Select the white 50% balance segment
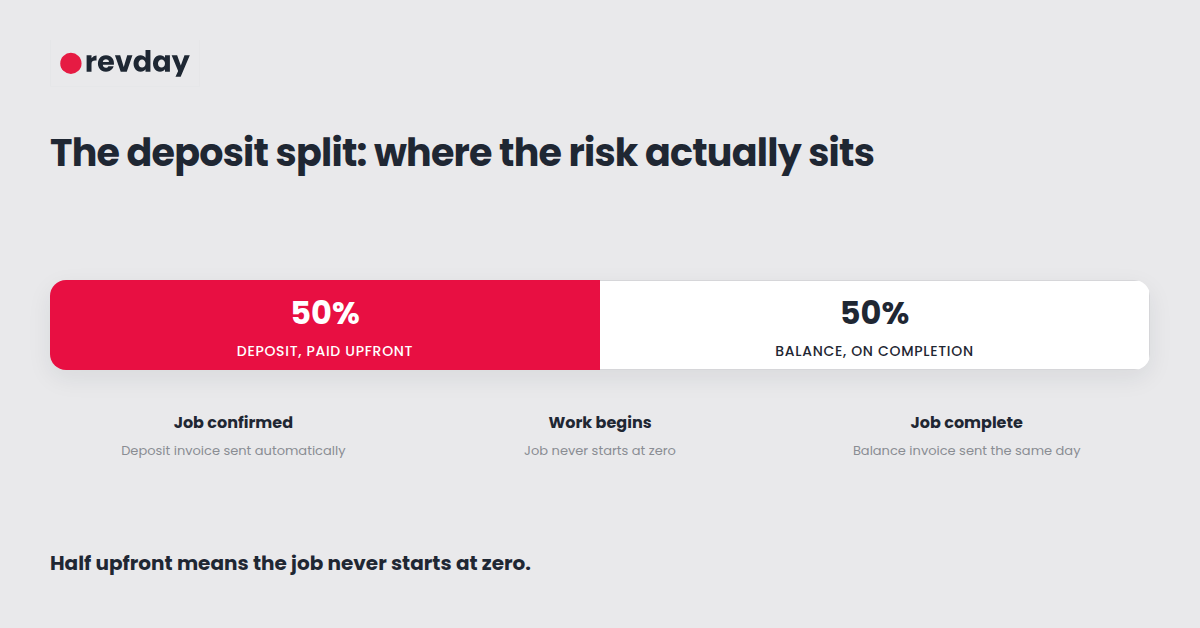The image size is (1200, 628). click(875, 325)
